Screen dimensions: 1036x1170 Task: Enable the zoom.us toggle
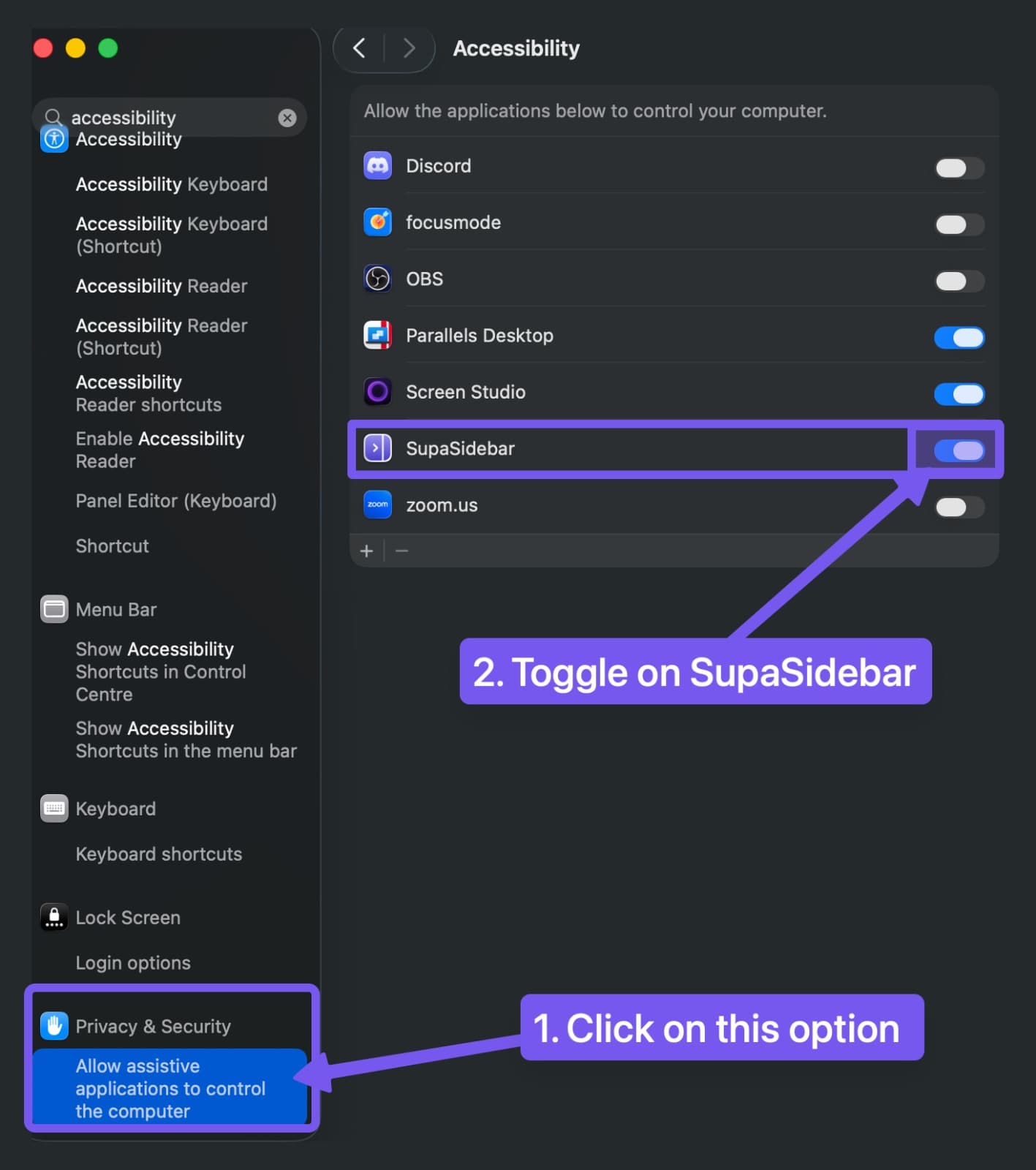(x=959, y=507)
